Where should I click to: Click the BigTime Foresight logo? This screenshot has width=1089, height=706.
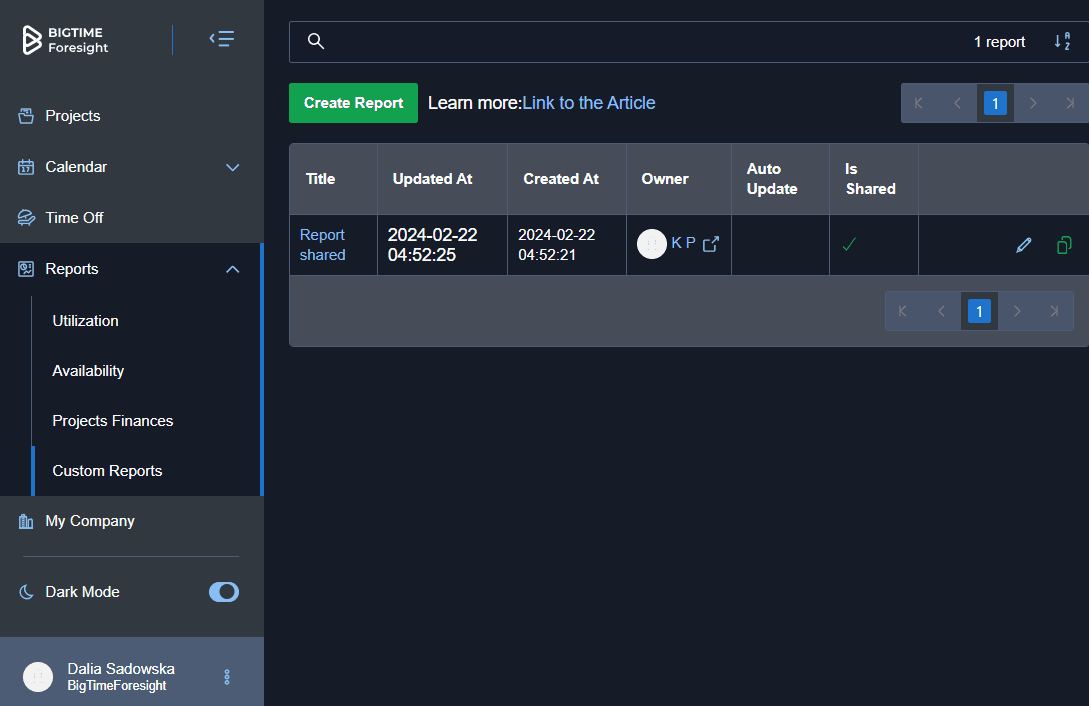click(64, 39)
